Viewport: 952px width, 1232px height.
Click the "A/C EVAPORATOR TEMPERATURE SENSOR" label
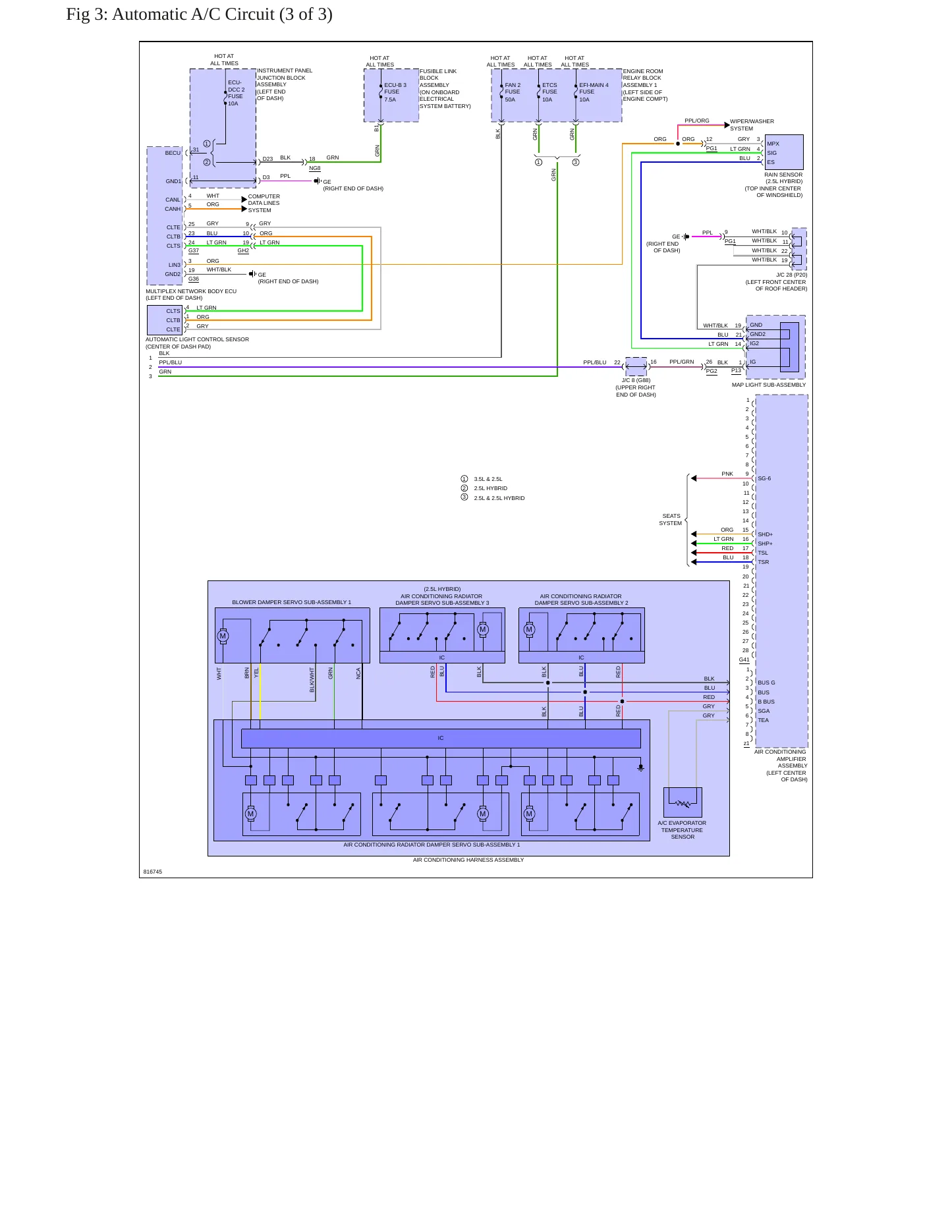pos(682,829)
